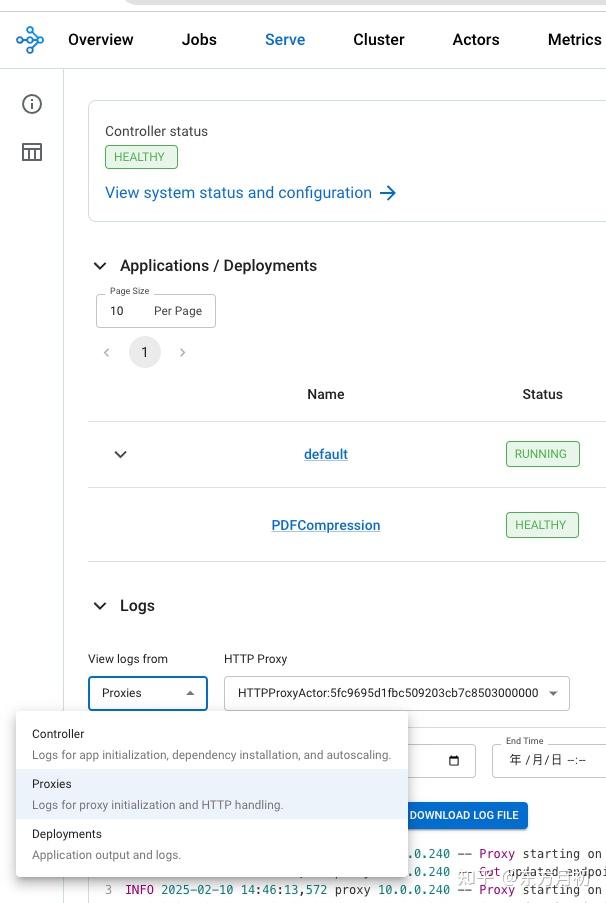Screen dimensions: 606x903
Task: Click the arrow icon beside system status link
Action: [x=389, y=192]
